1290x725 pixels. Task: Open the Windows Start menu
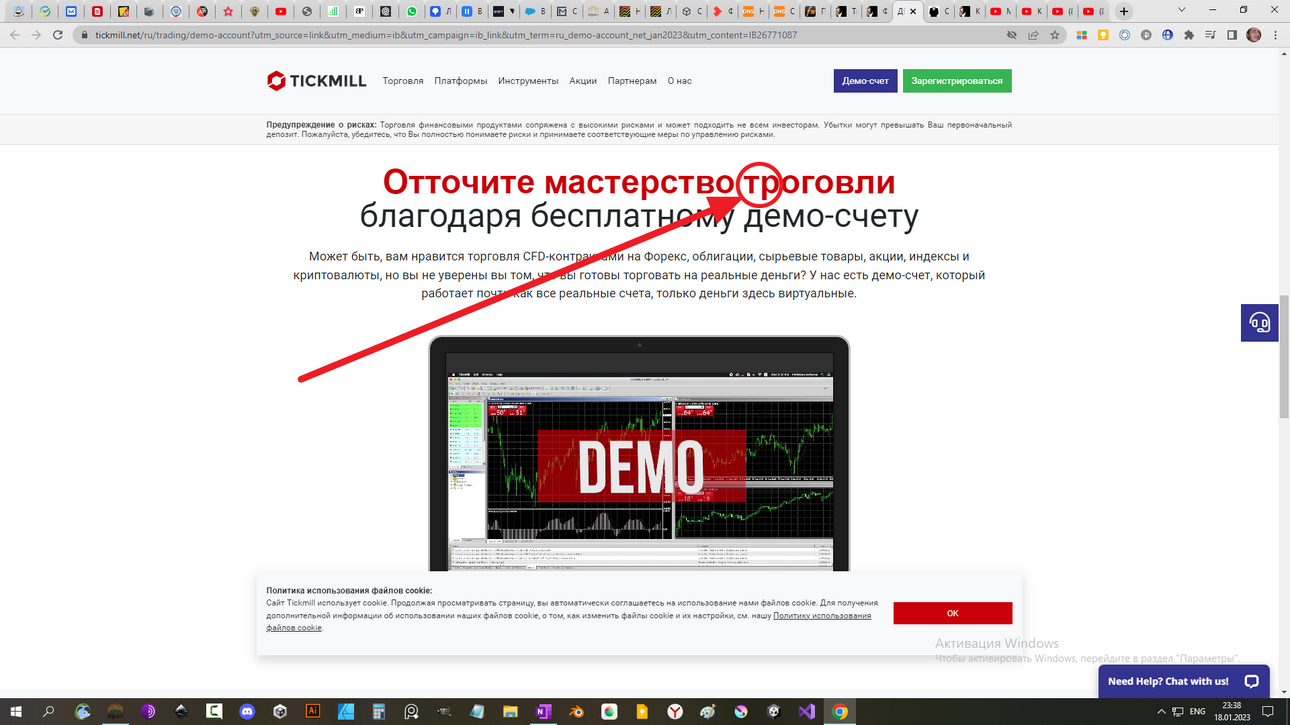pyautogui.click(x=16, y=712)
